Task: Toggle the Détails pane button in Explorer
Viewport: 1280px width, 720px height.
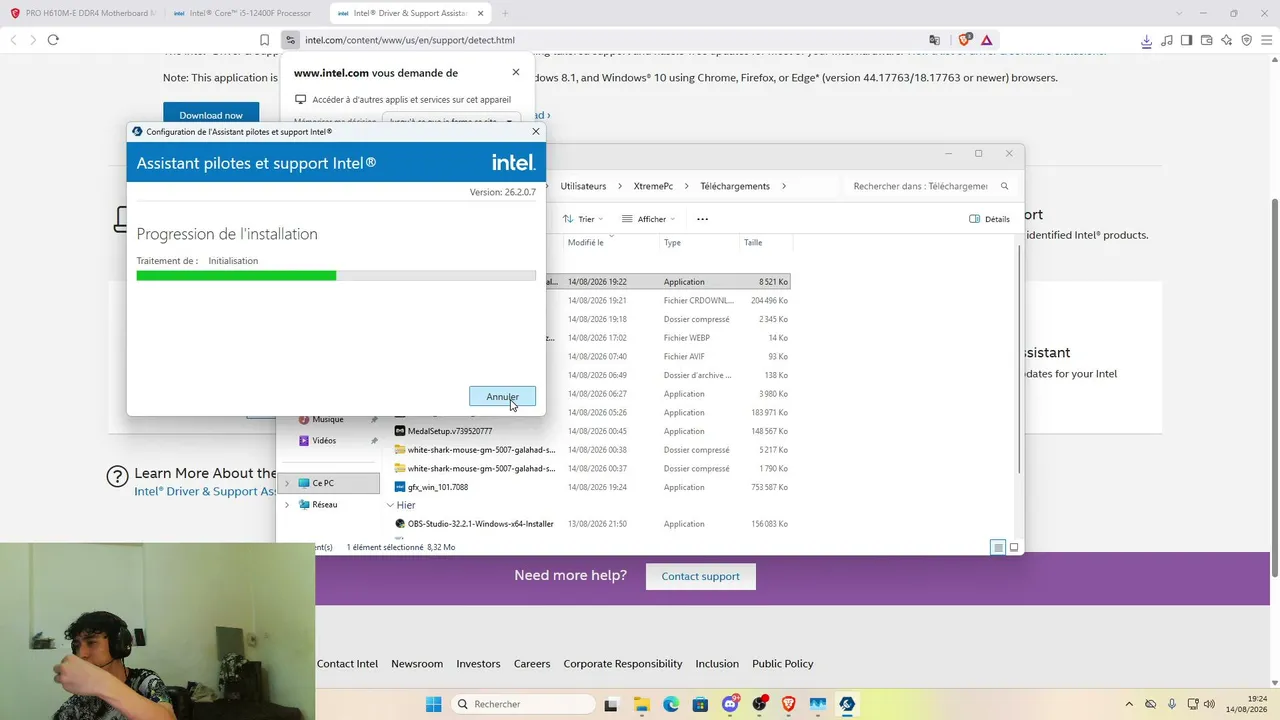Action: [x=990, y=219]
